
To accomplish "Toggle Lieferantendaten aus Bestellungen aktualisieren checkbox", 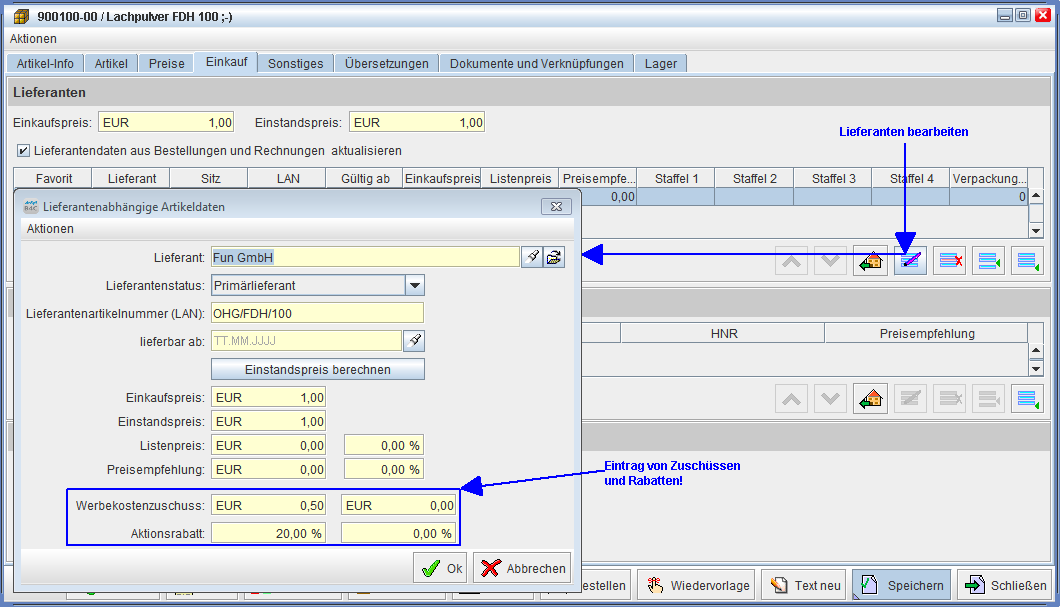I will [23, 151].
